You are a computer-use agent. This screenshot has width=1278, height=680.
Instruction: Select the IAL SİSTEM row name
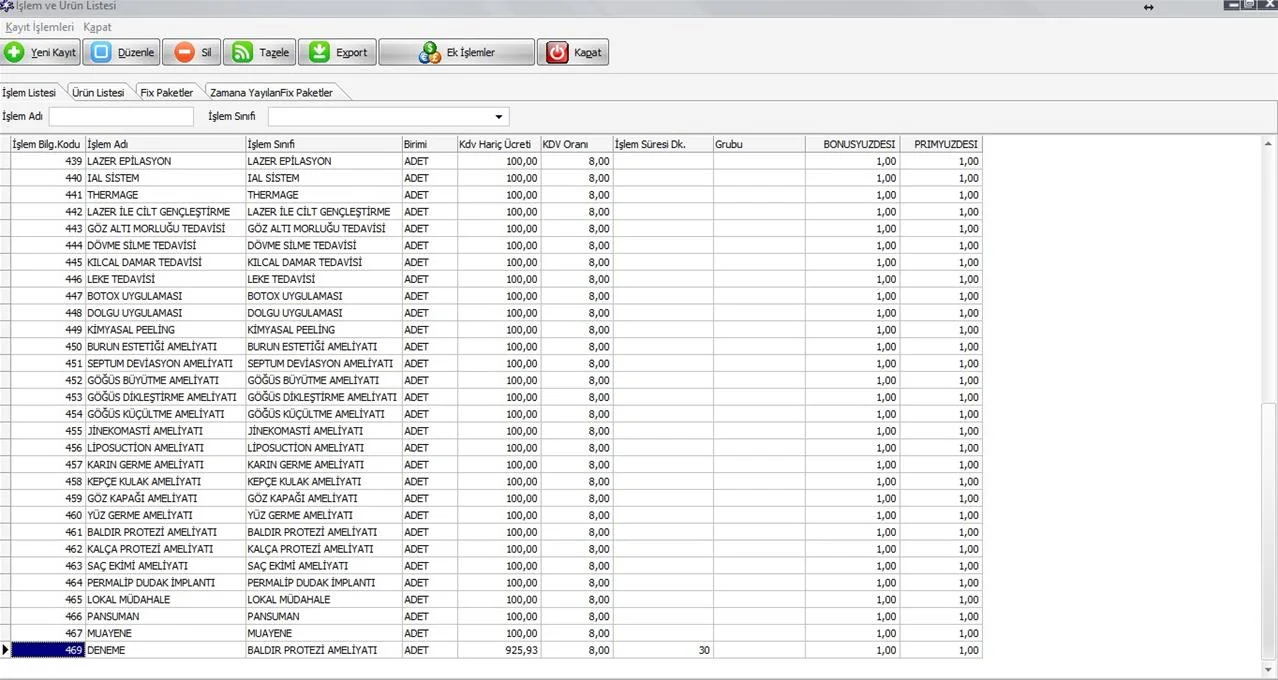(x=113, y=178)
